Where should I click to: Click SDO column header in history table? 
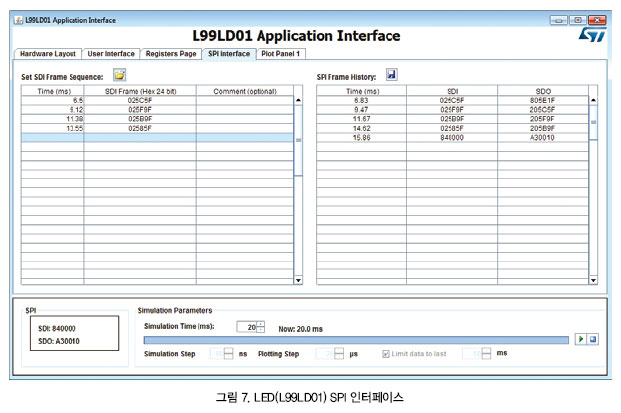(x=543, y=91)
